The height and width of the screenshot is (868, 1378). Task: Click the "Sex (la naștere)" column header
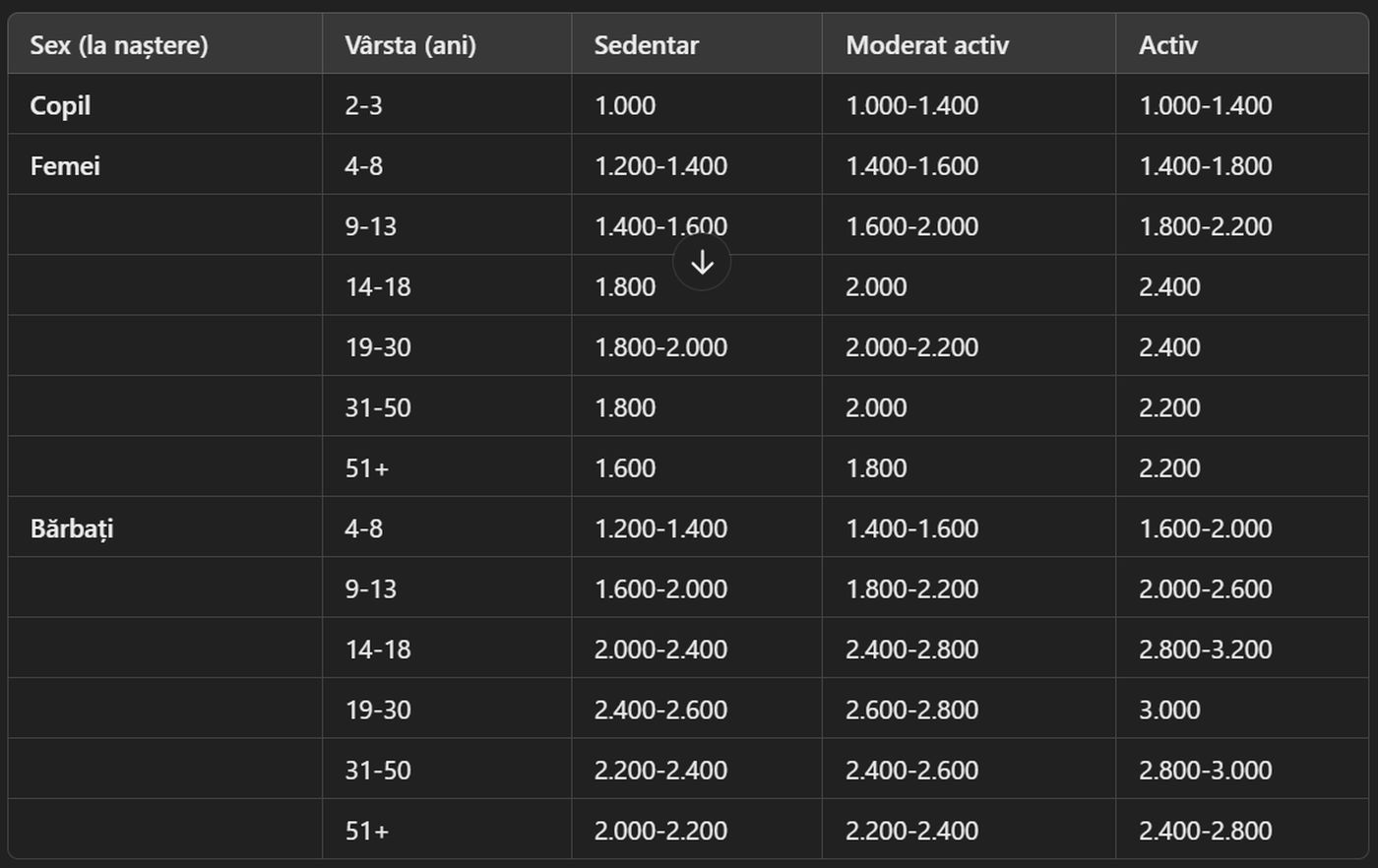(x=119, y=45)
